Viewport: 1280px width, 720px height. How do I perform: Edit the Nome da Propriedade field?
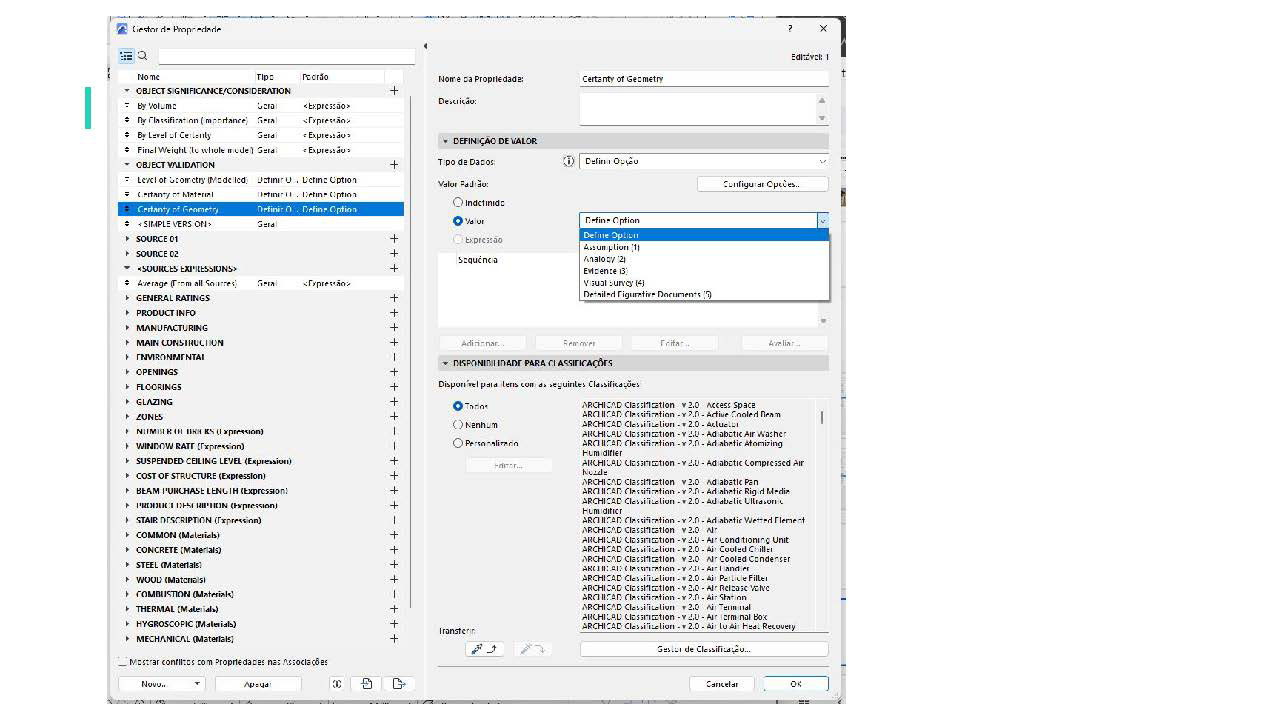click(x=704, y=79)
